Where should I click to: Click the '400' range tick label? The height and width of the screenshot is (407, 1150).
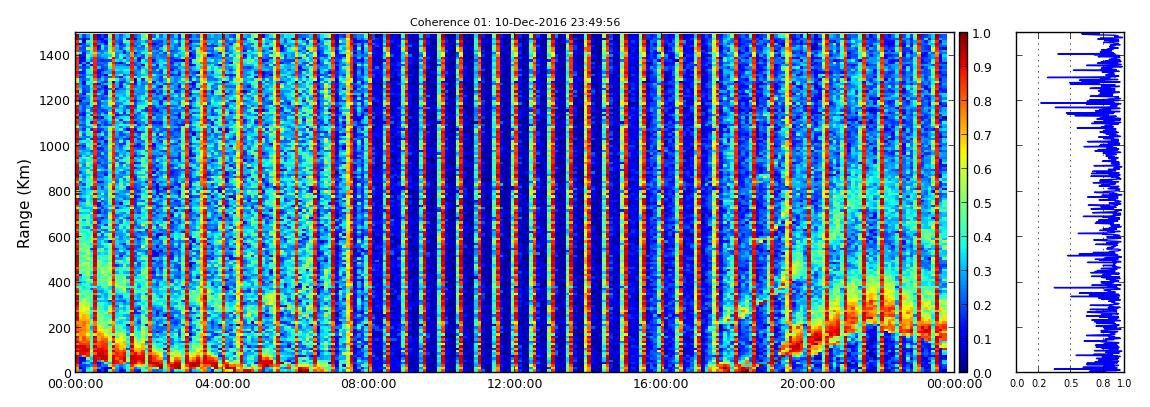(59, 282)
